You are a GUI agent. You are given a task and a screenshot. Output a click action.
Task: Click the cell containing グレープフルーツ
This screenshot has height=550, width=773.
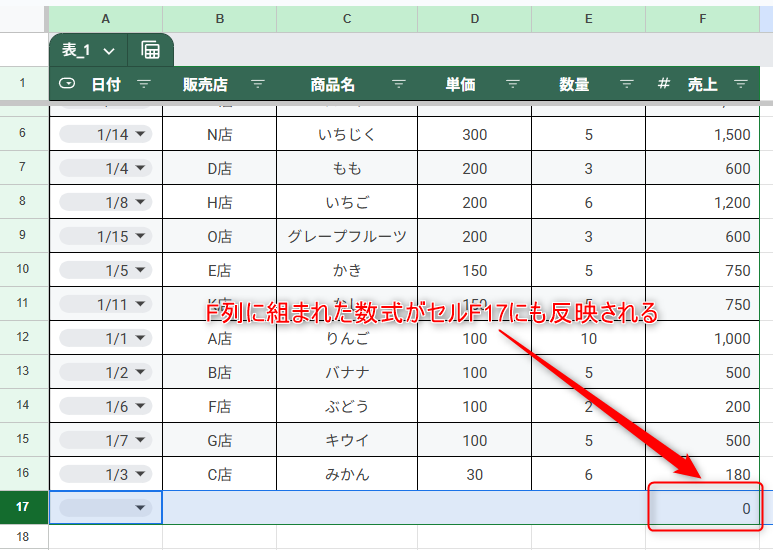(346, 236)
